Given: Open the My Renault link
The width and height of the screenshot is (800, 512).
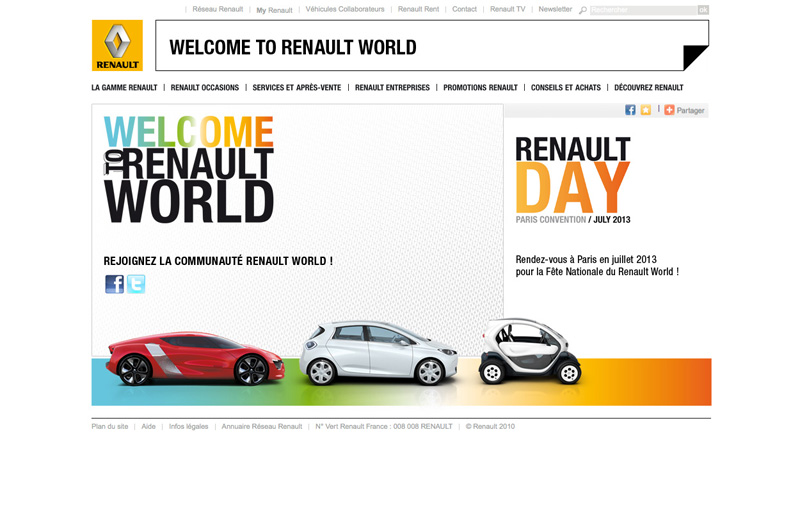Looking at the screenshot, I should tap(274, 10).
